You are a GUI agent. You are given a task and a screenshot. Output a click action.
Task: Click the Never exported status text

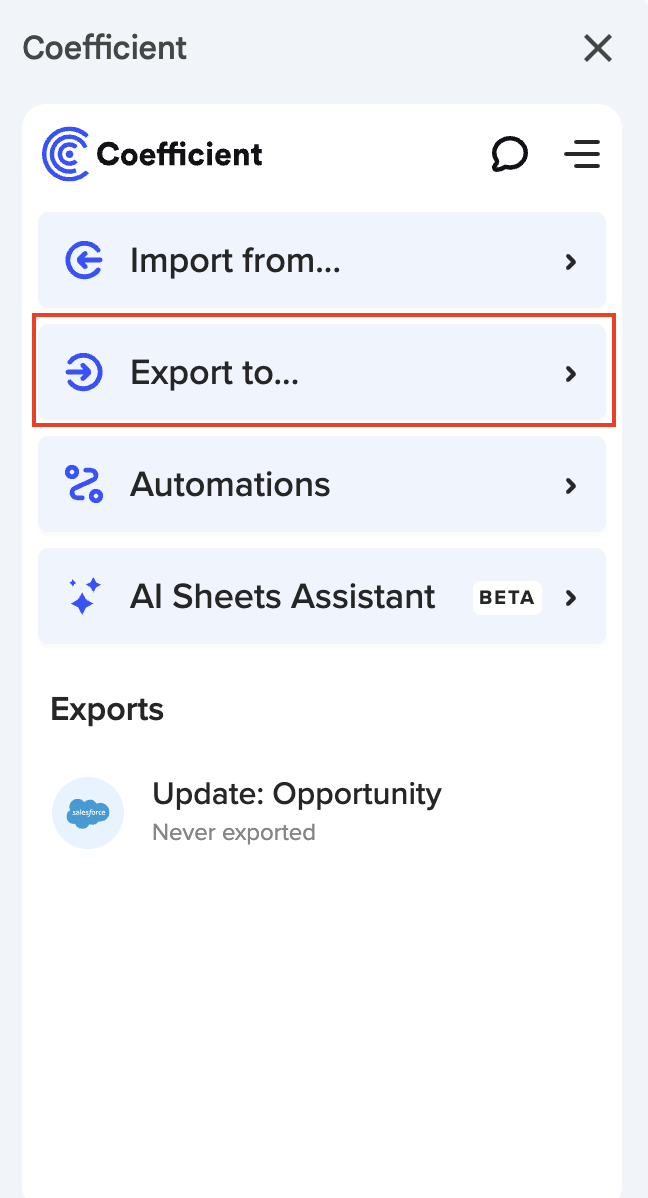(233, 832)
